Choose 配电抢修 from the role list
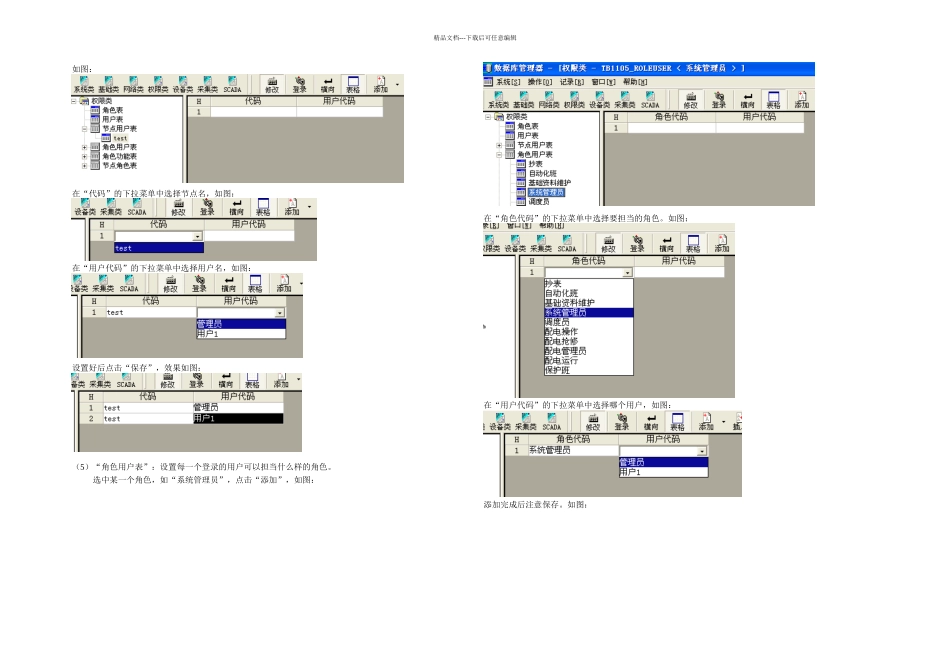Image resolution: width=950 pixels, height=672 pixels. 561,341
